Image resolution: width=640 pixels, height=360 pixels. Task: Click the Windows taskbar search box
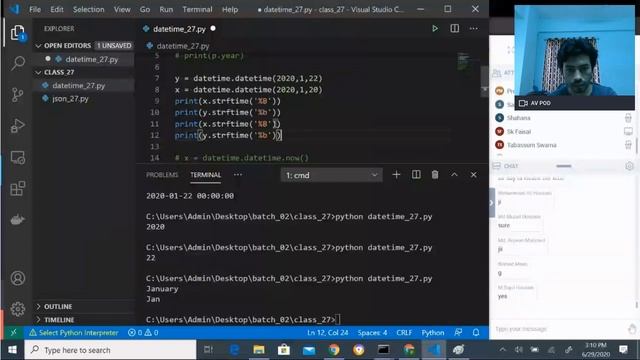coord(111,350)
